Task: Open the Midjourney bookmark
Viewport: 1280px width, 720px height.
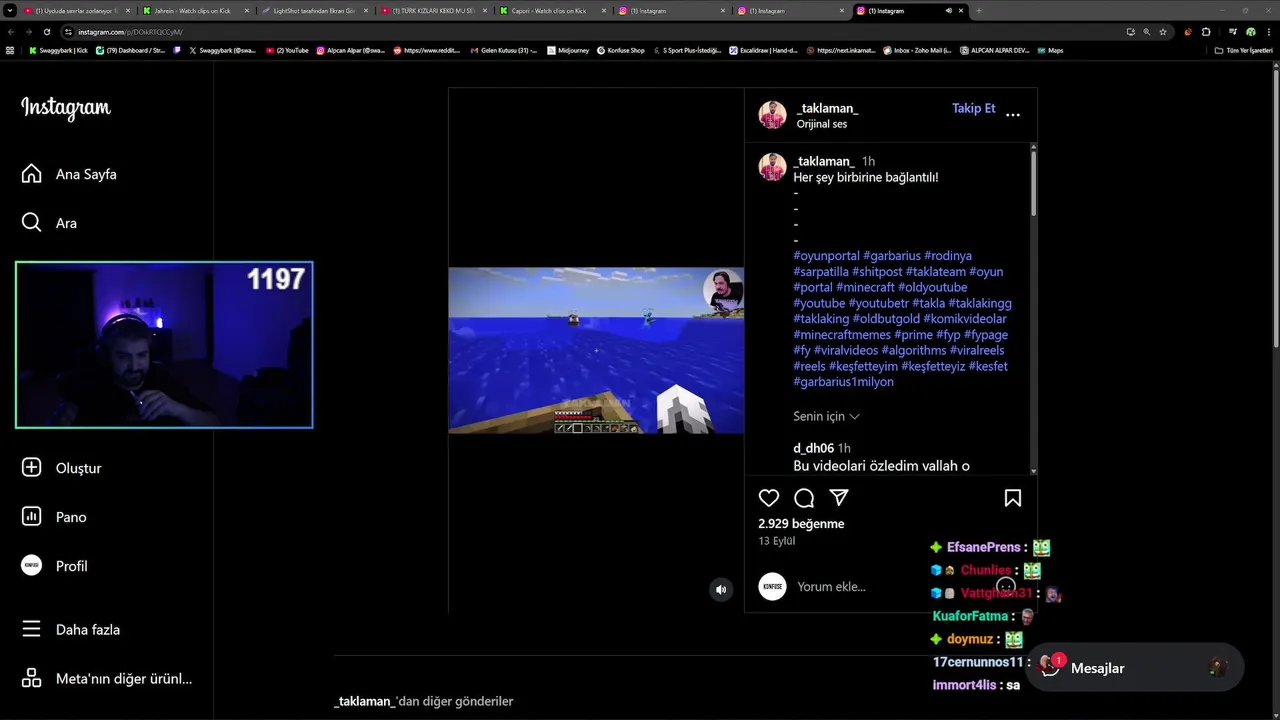Action: [x=568, y=50]
